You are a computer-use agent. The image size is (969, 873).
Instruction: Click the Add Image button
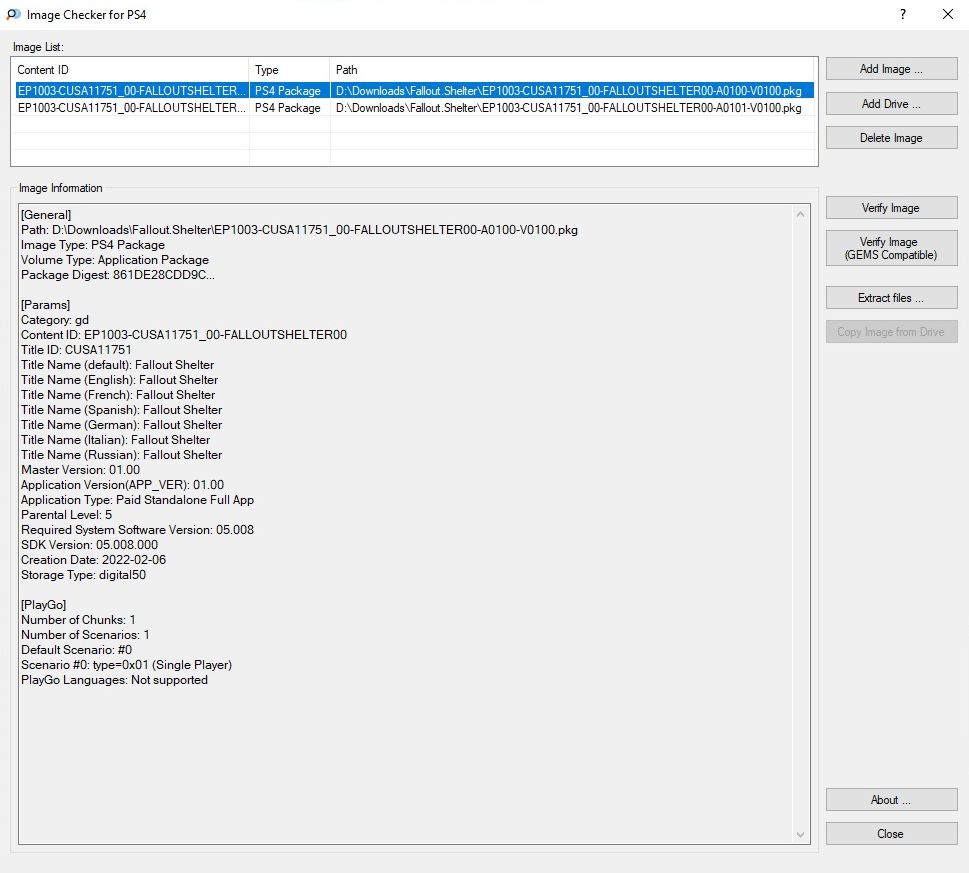click(891, 69)
